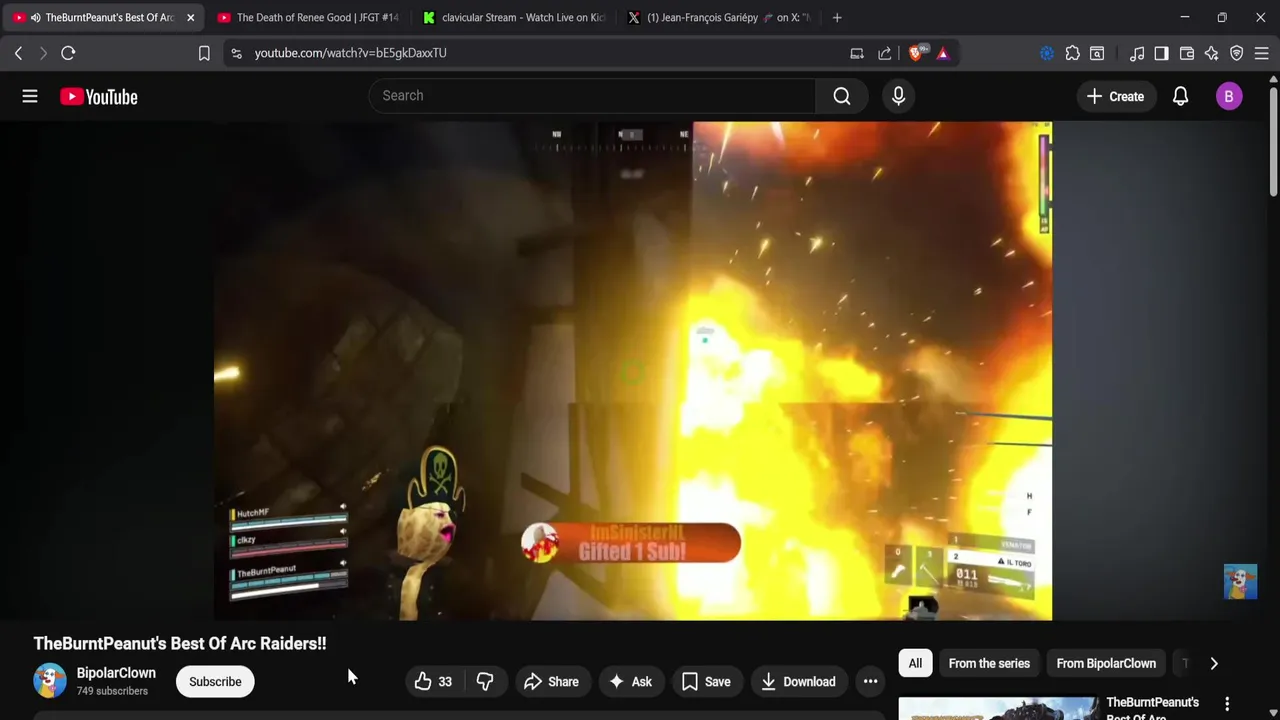Image resolution: width=1280 pixels, height=720 pixels.
Task: Share the video
Action: [551, 682]
